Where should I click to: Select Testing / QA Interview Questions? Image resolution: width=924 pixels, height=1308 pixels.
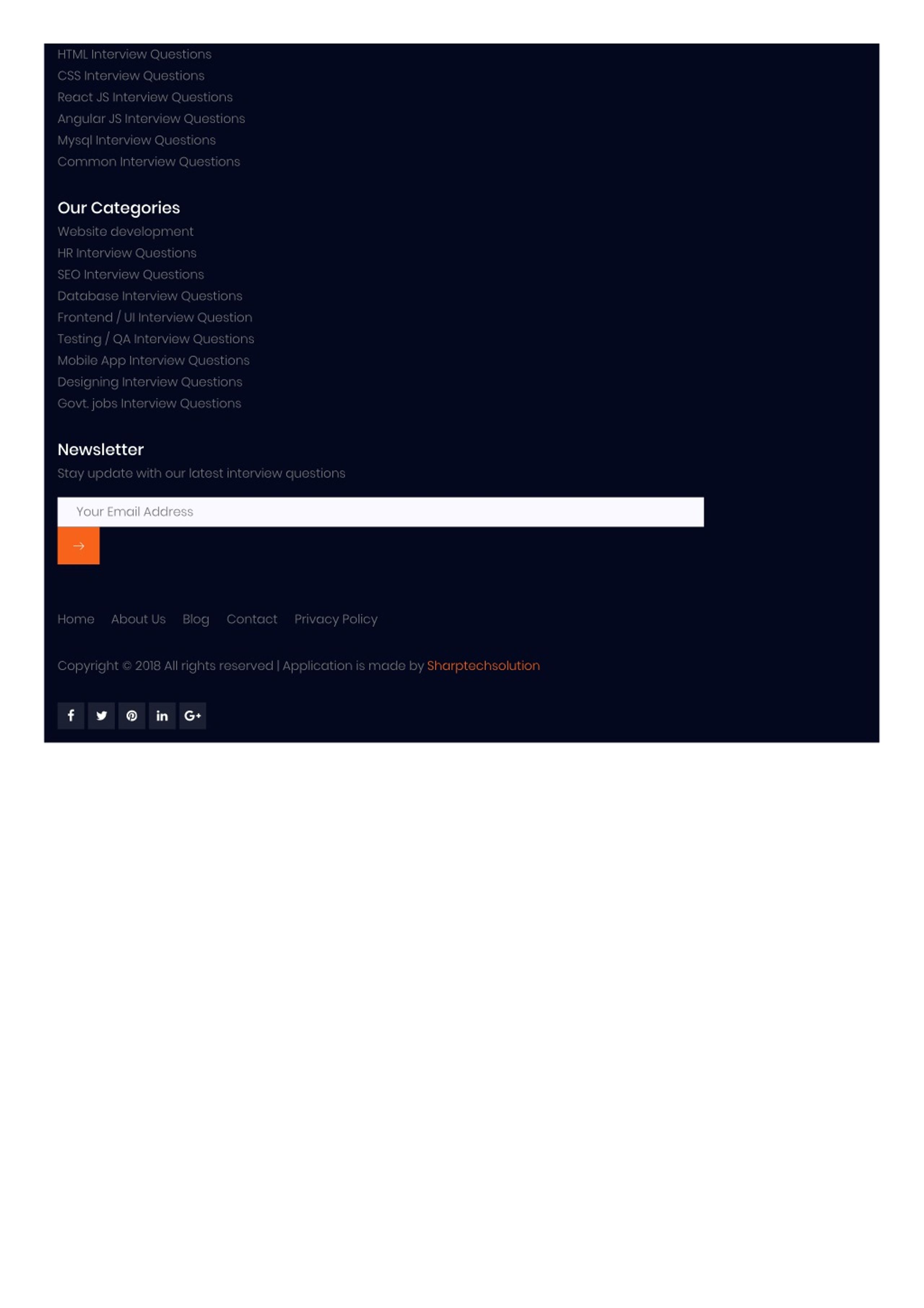pyautogui.click(x=156, y=339)
